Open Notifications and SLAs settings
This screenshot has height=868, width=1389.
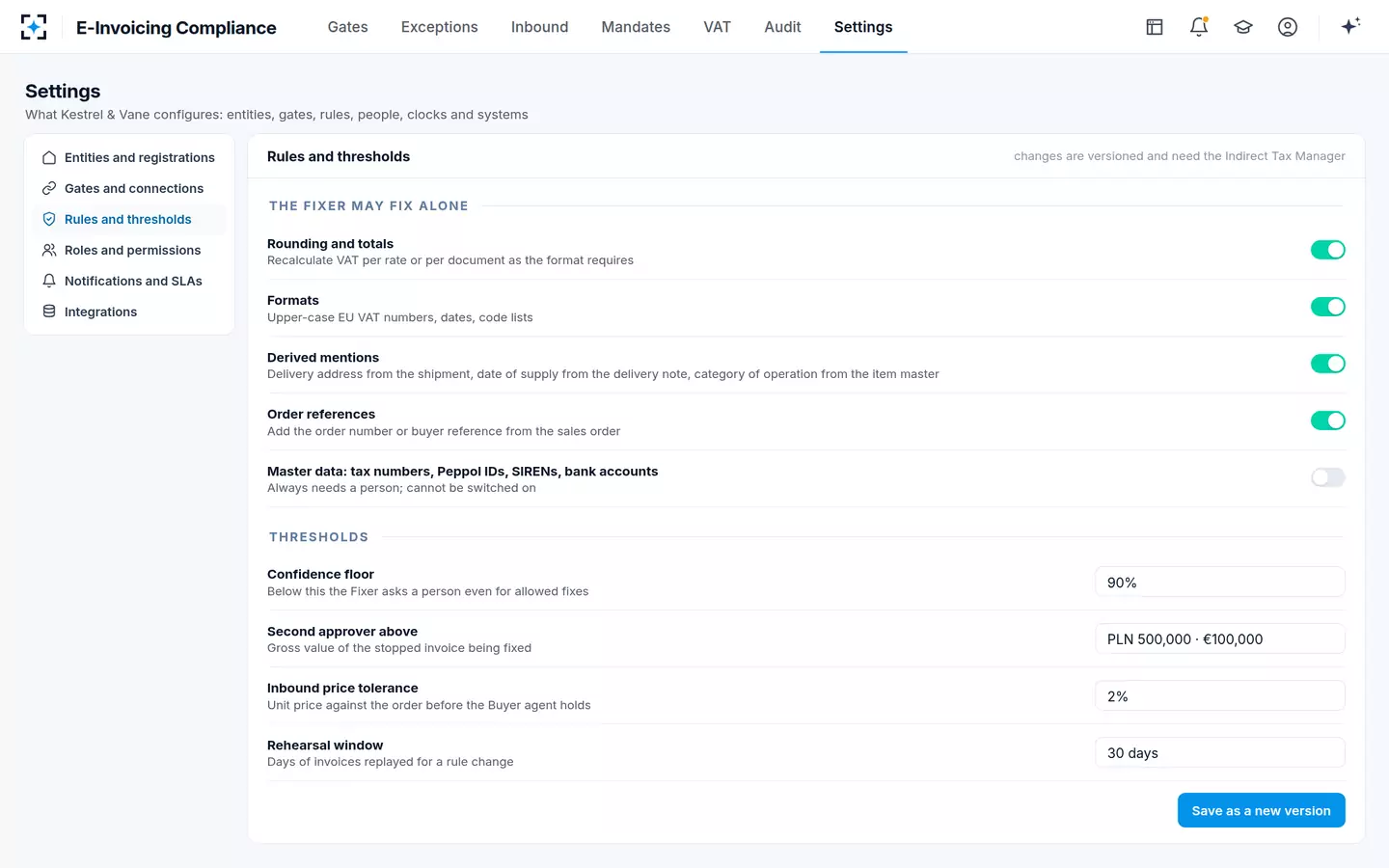point(129,281)
